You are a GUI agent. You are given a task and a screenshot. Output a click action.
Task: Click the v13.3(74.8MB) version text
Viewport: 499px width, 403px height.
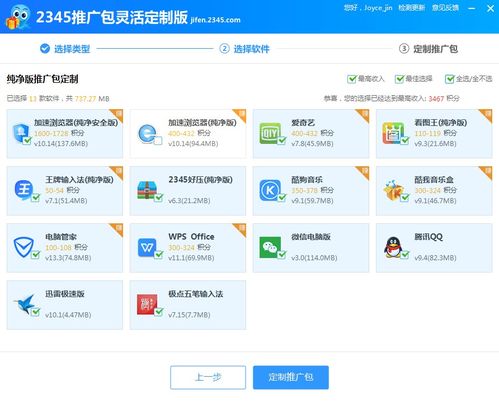(x=68, y=258)
